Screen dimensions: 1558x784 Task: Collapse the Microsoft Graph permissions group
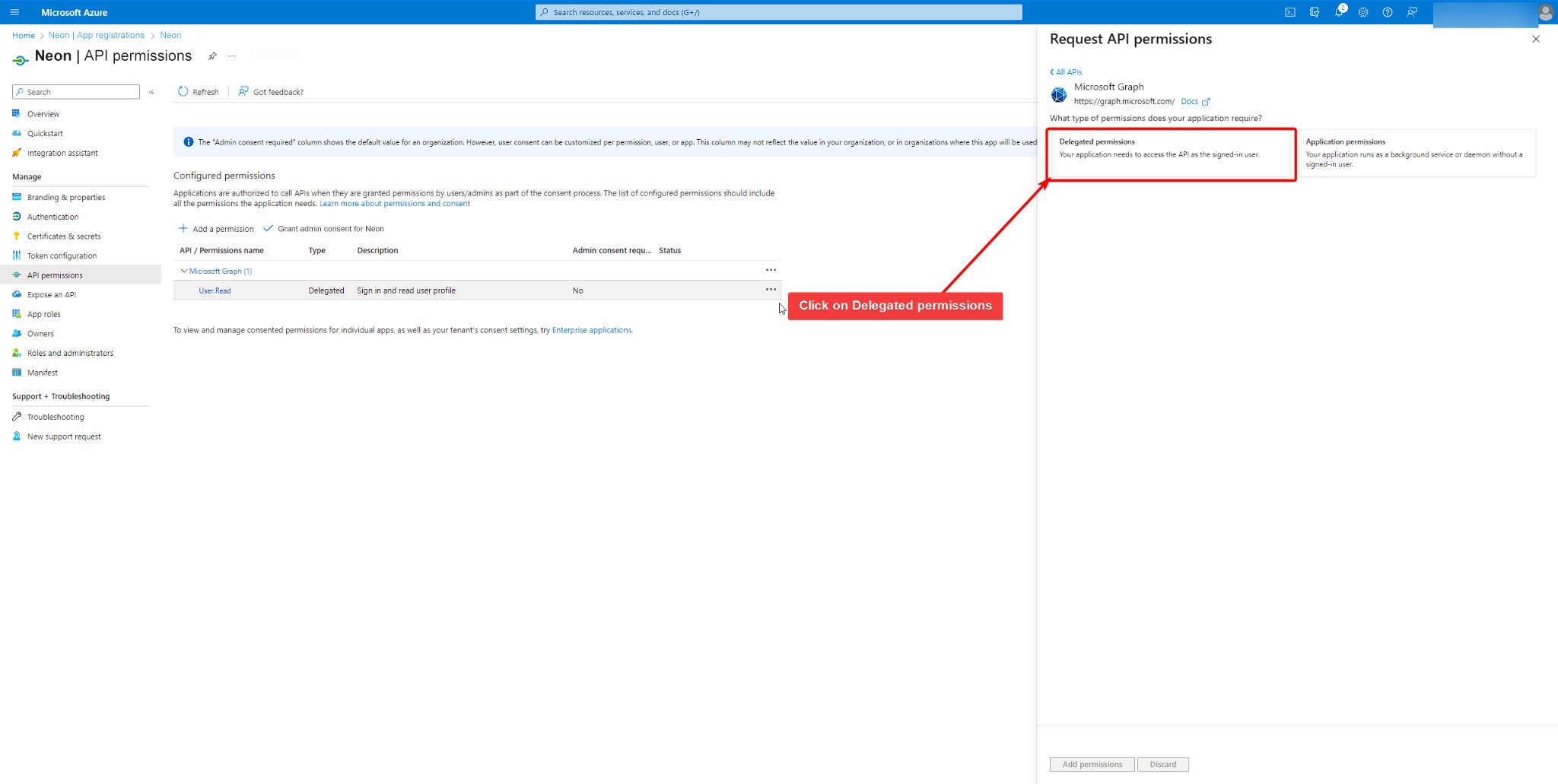[183, 271]
